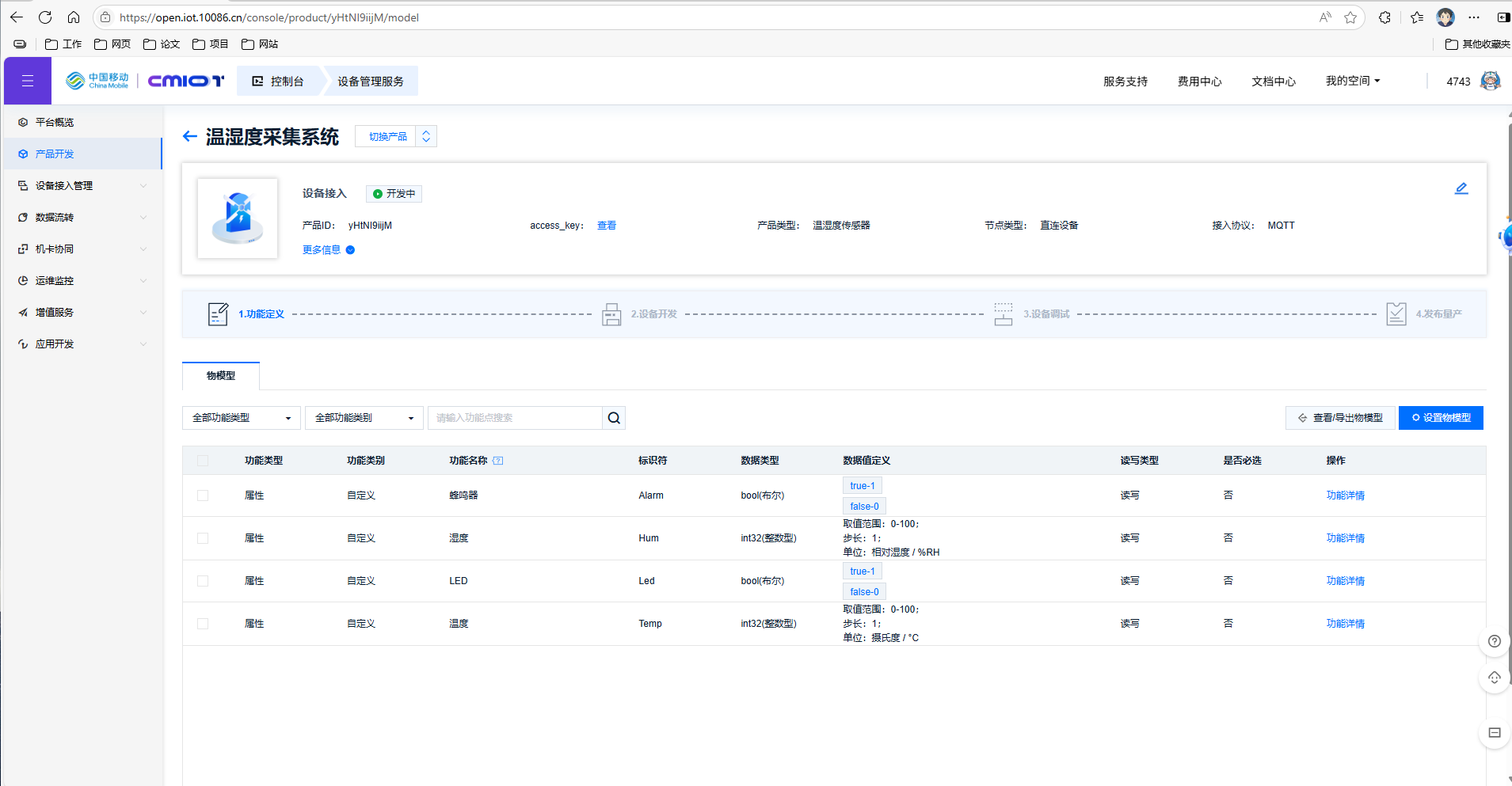Check the checkbox for 湿度 row
This screenshot has width=1512, height=786.
[x=203, y=538]
